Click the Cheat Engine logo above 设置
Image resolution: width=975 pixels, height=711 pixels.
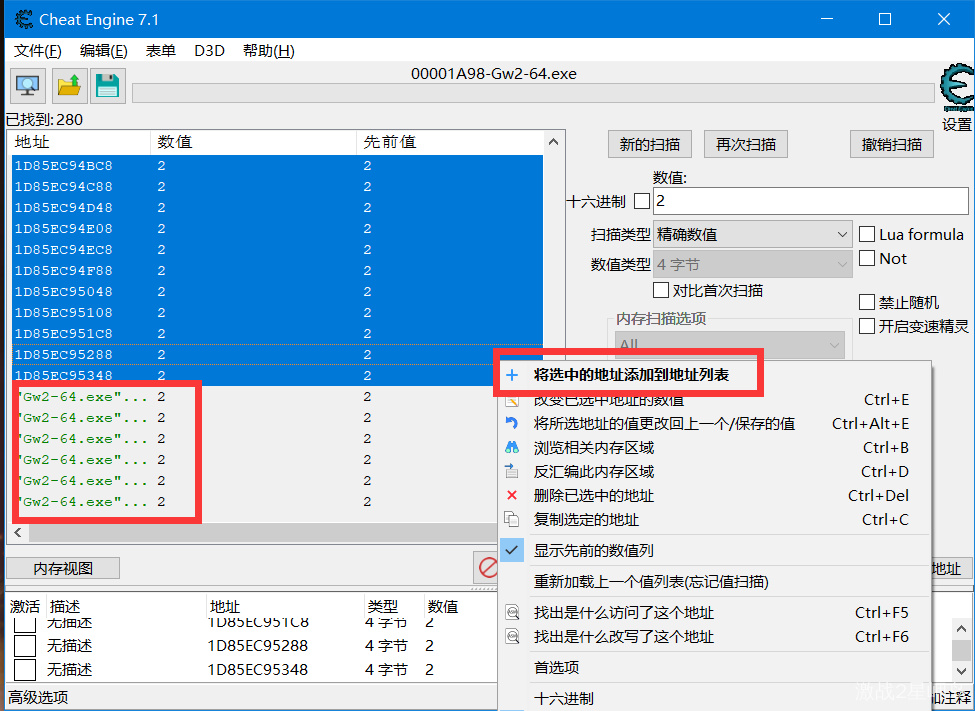click(956, 87)
